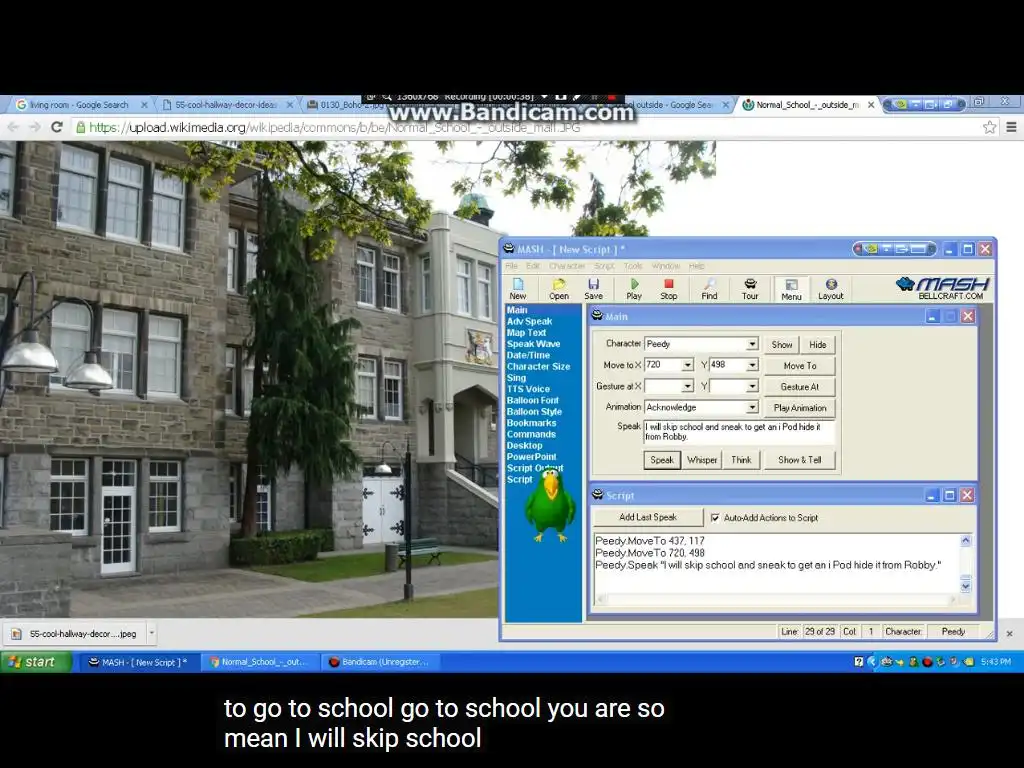Open the Edit menu in MASH
The image size is (1024, 768).
tap(533, 266)
